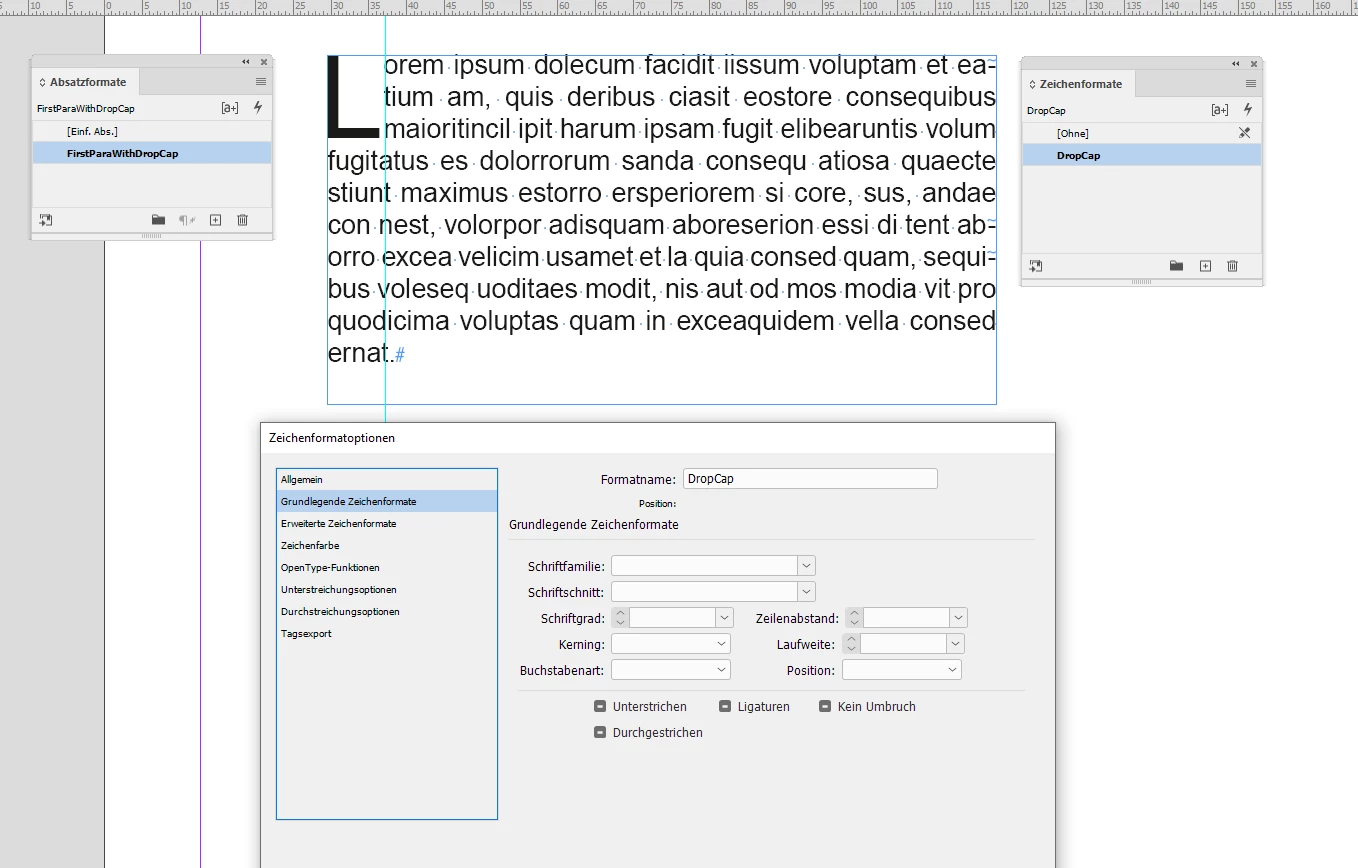Delete the selected character style with the trash icon
The height and width of the screenshot is (868, 1358).
tap(1232, 266)
